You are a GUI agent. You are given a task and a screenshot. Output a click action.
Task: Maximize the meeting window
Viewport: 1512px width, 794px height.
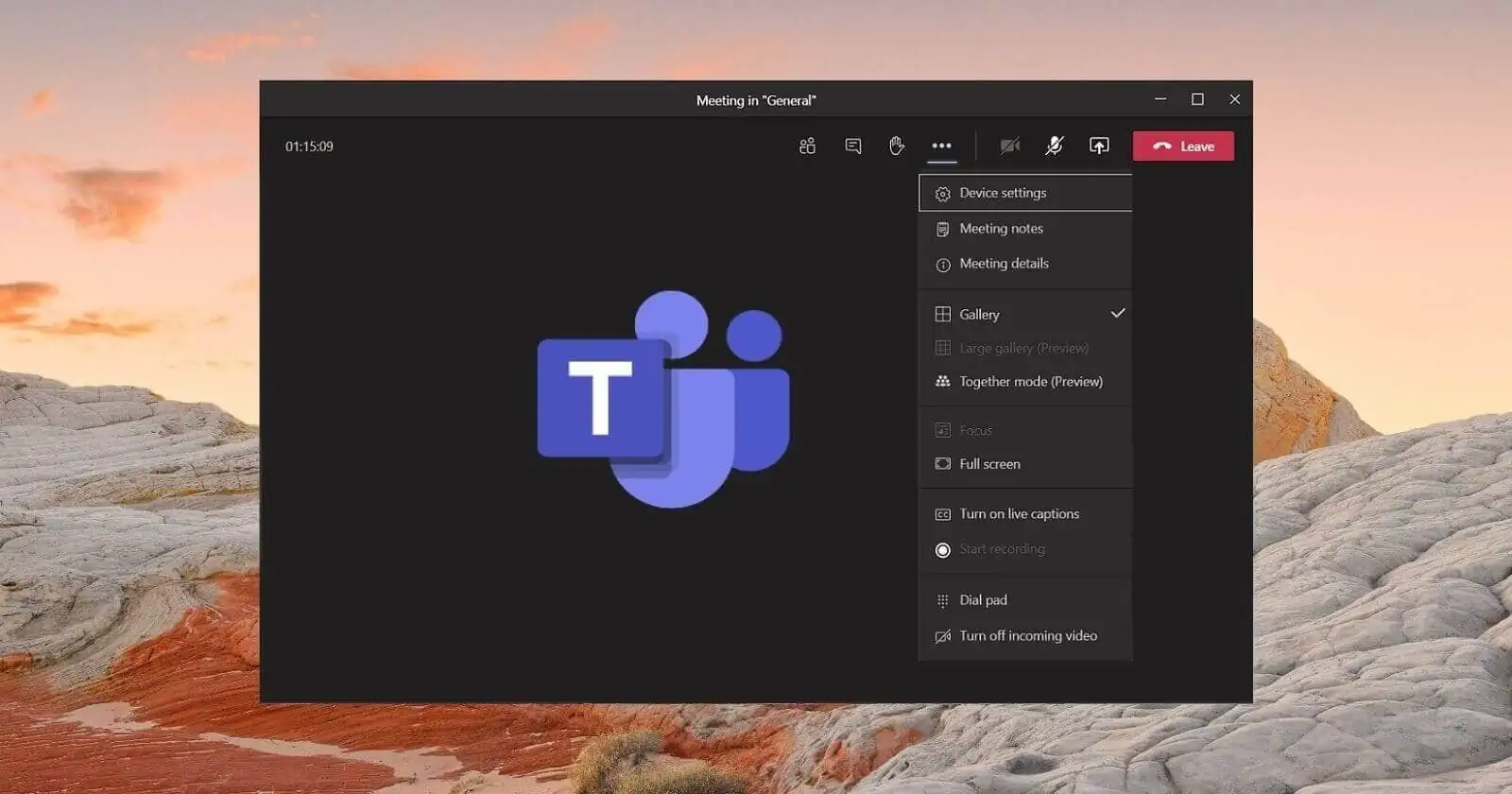(1197, 99)
